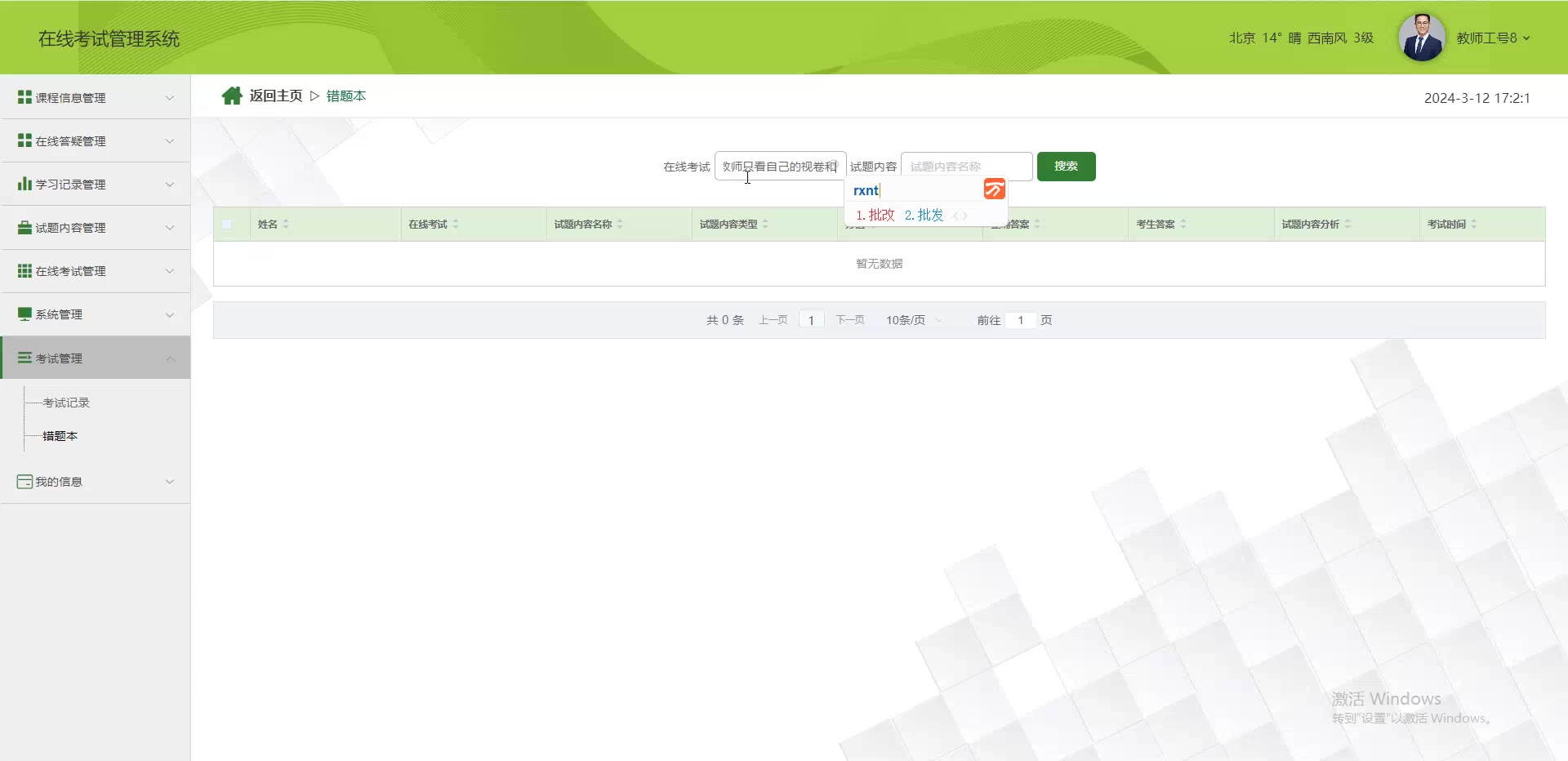Click the 共 0 条 total count
Image resolution: width=1568 pixels, height=761 pixels.
click(725, 320)
